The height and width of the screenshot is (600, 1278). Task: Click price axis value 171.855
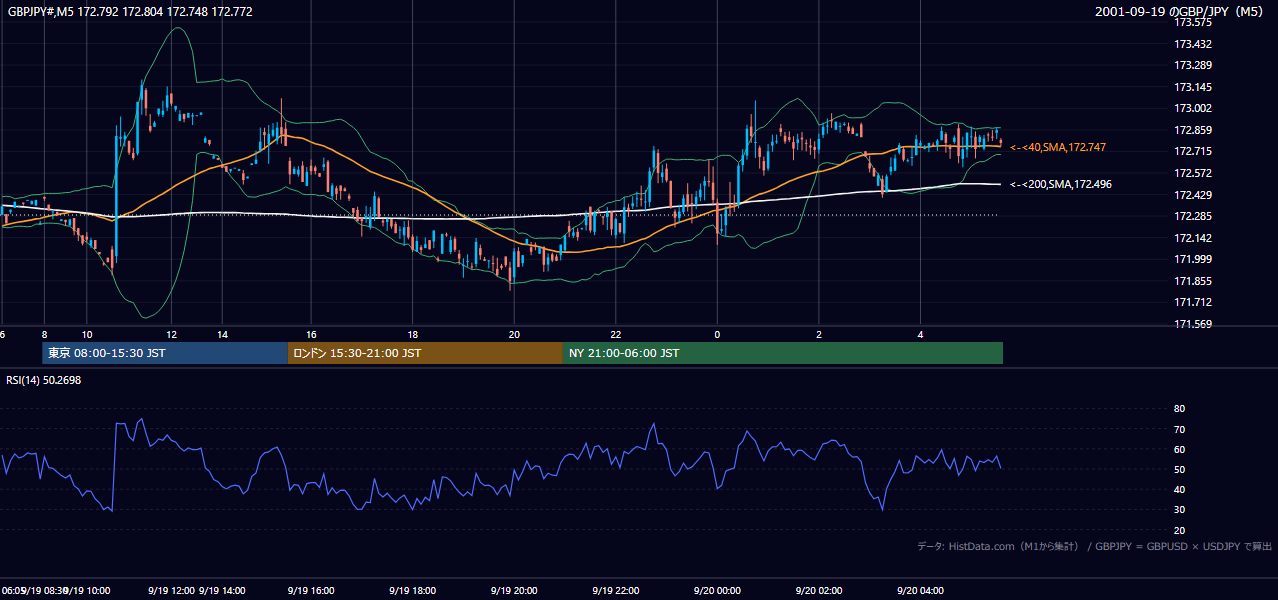coord(1194,281)
